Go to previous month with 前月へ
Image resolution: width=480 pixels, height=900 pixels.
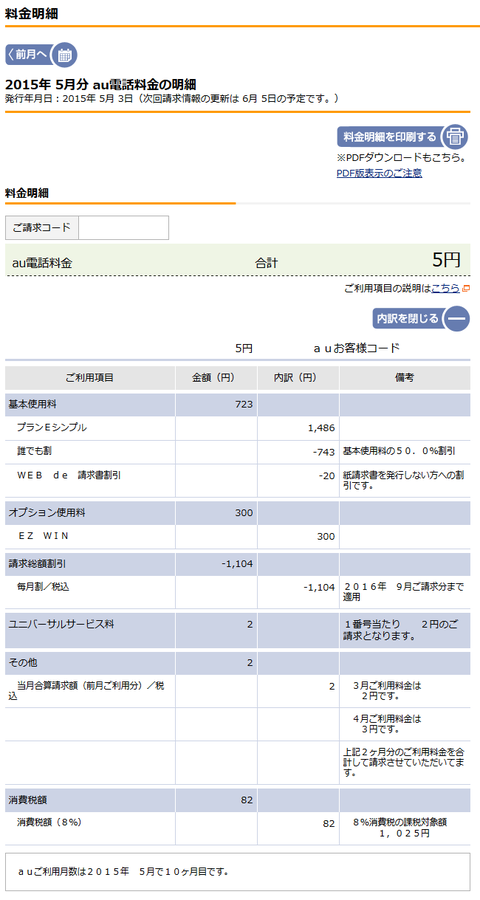[x=29, y=55]
